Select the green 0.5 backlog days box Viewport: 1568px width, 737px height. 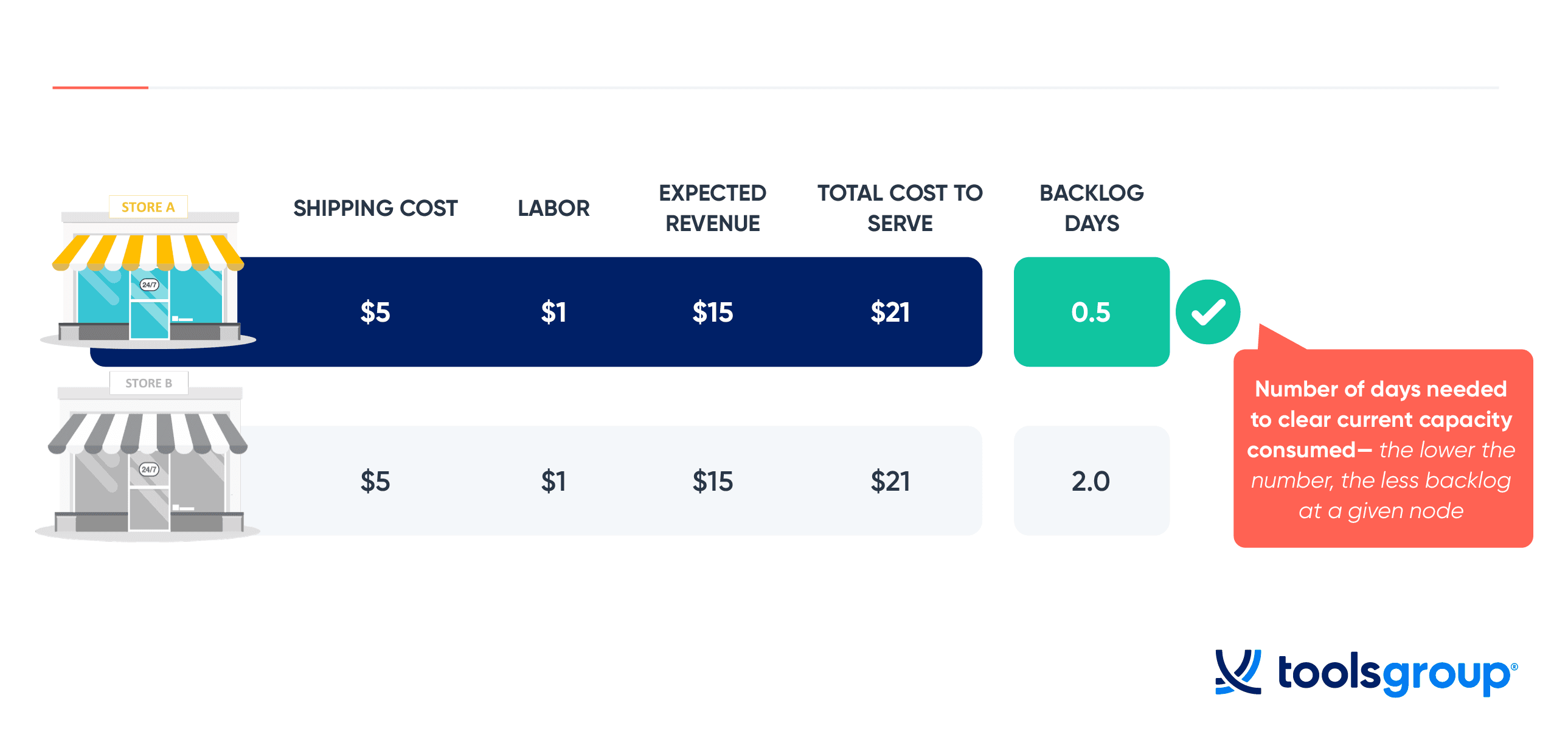1091,311
